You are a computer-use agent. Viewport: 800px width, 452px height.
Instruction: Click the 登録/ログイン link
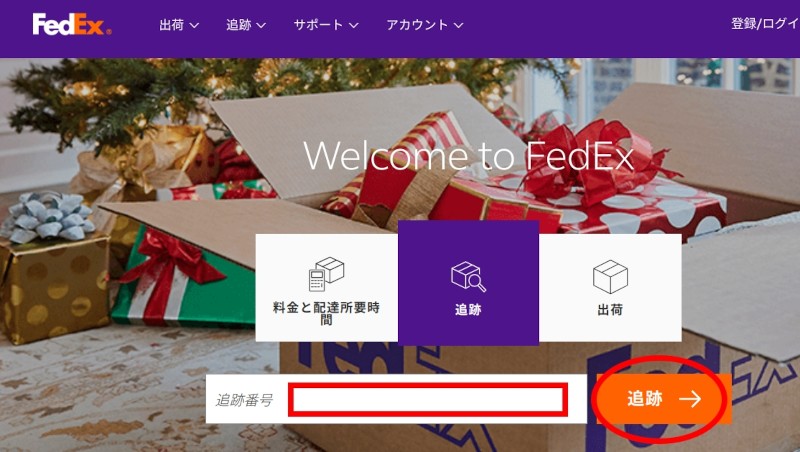coord(765,24)
